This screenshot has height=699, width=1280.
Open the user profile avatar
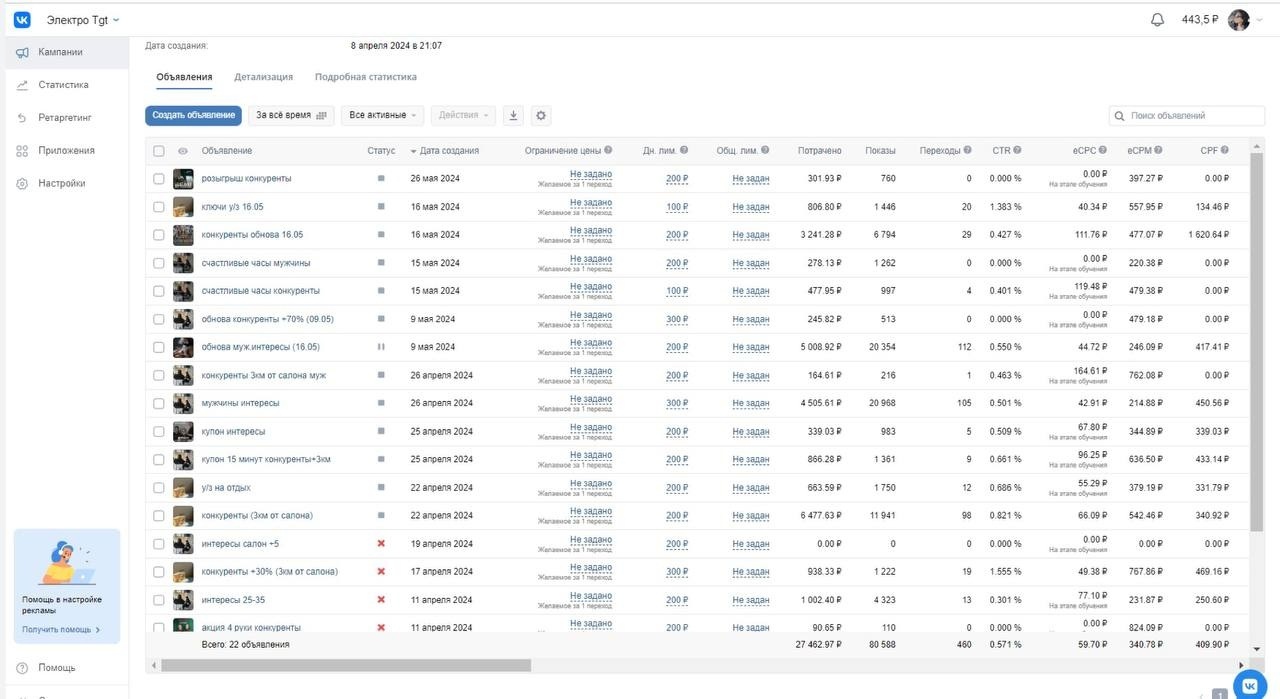(x=1239, y=20)
